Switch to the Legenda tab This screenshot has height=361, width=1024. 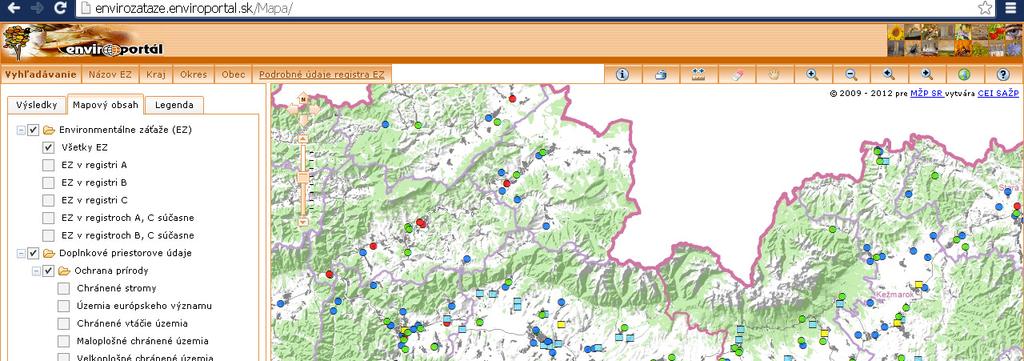(174, 105)
